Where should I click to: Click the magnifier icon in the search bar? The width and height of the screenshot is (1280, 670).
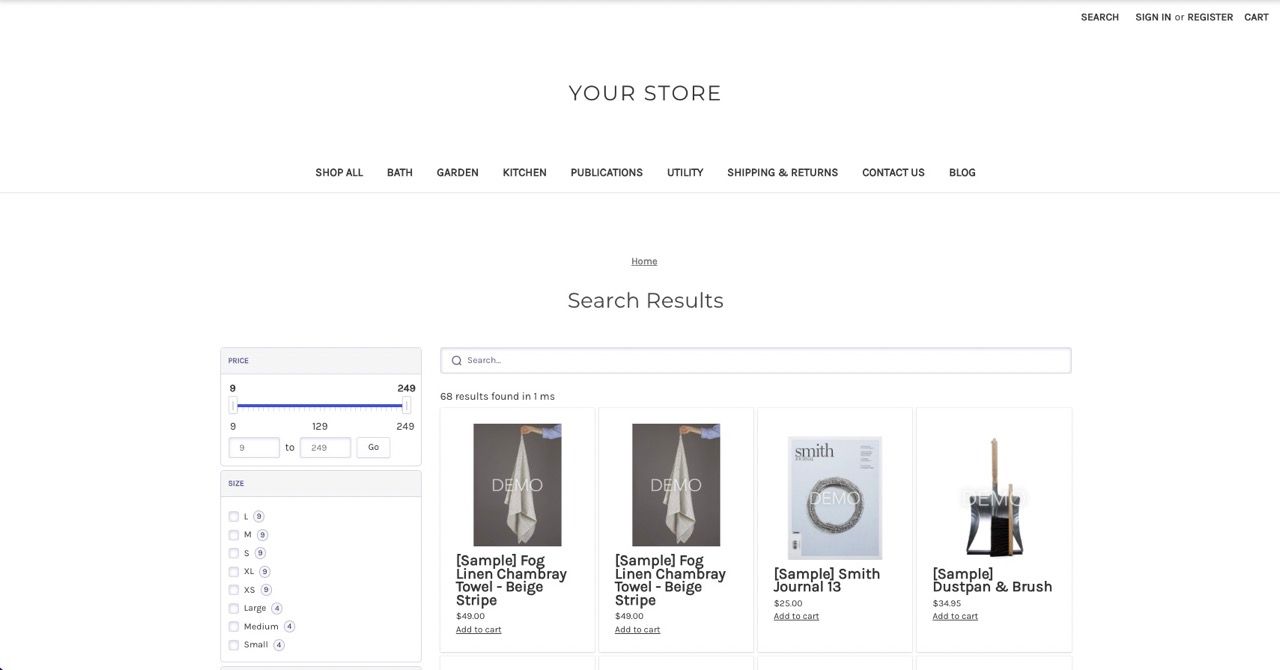[x=456, y=360]
